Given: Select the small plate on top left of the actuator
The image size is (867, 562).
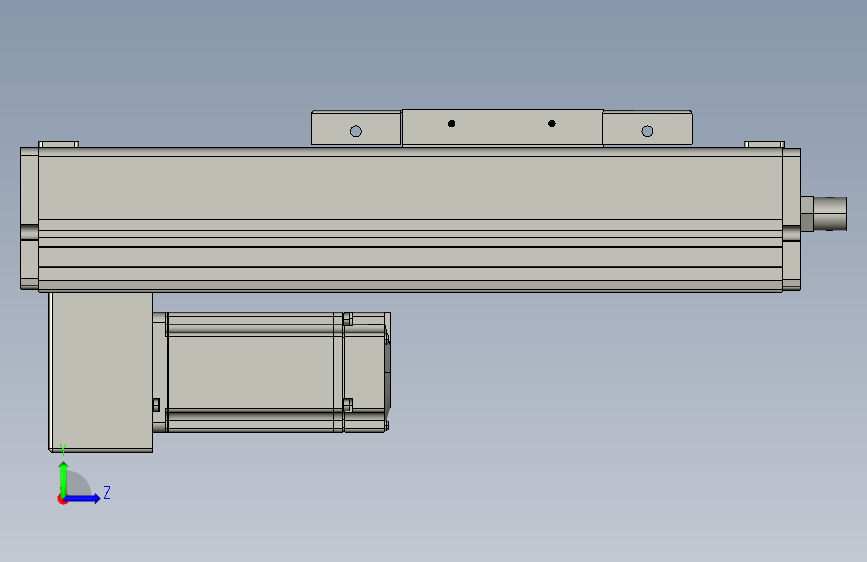Looking at the screenshot, I should [x=59, y=144].
